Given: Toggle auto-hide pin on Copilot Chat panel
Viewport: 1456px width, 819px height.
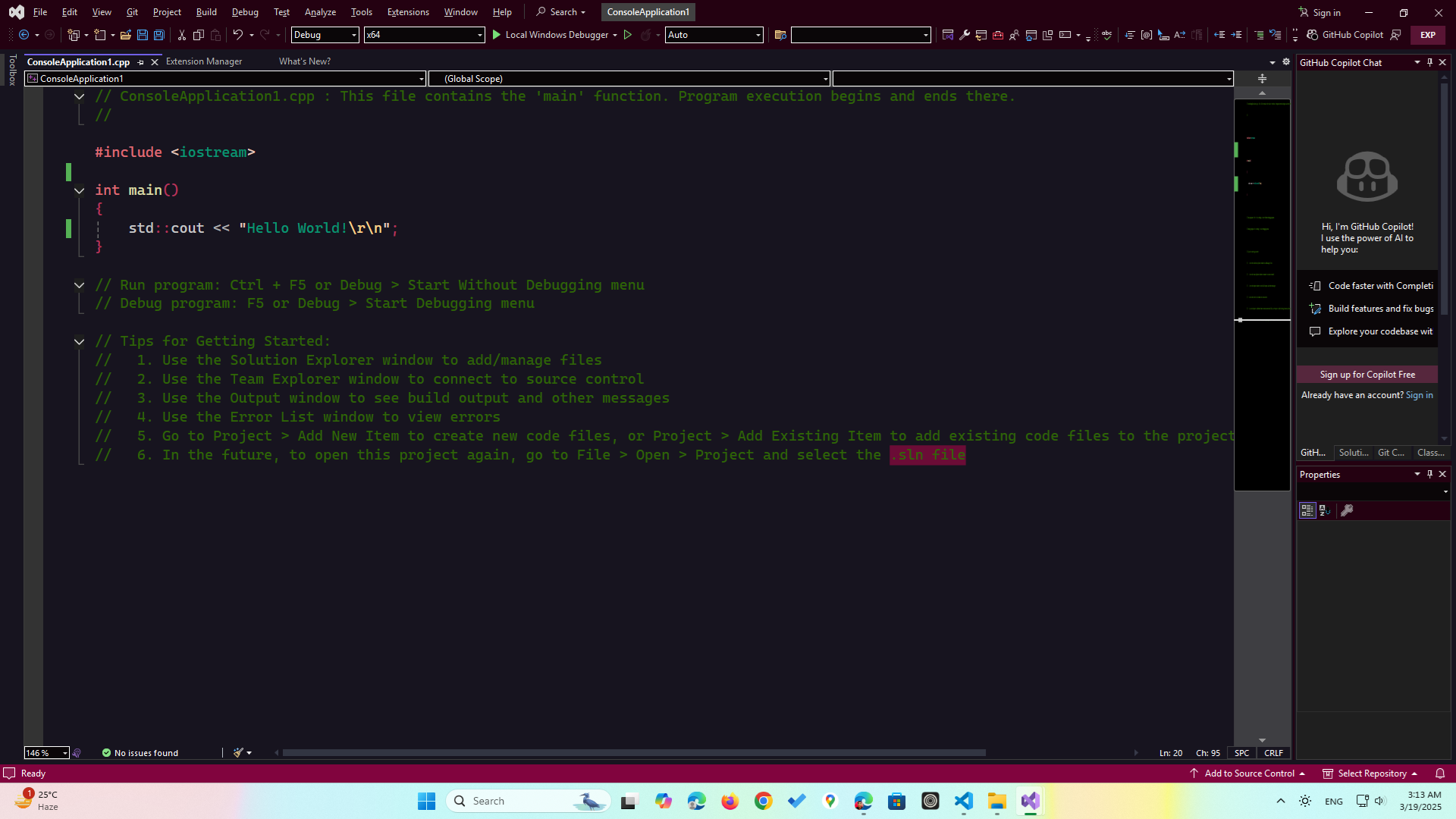Looking at the screenshot, I should [x=1430, y=62].
